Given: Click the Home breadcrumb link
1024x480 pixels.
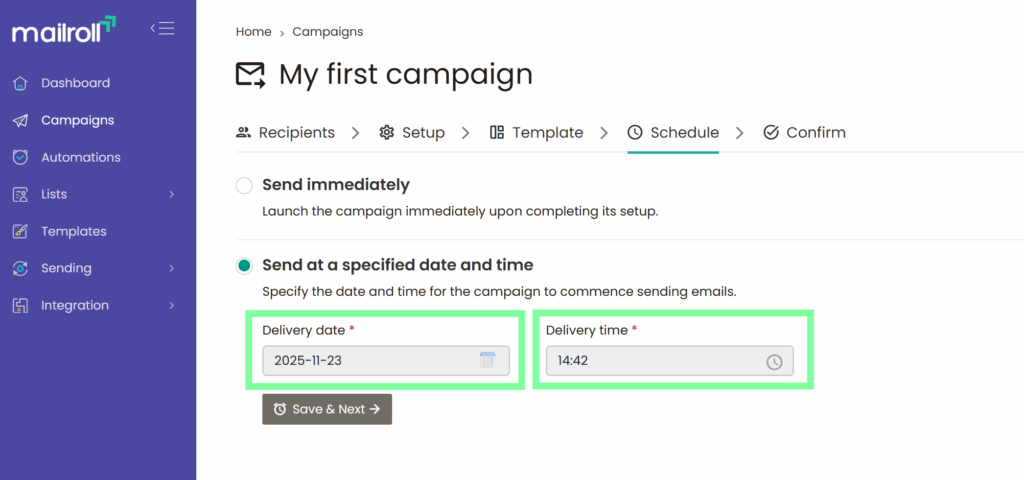Looking at the screenshot, I should [253, 32].
